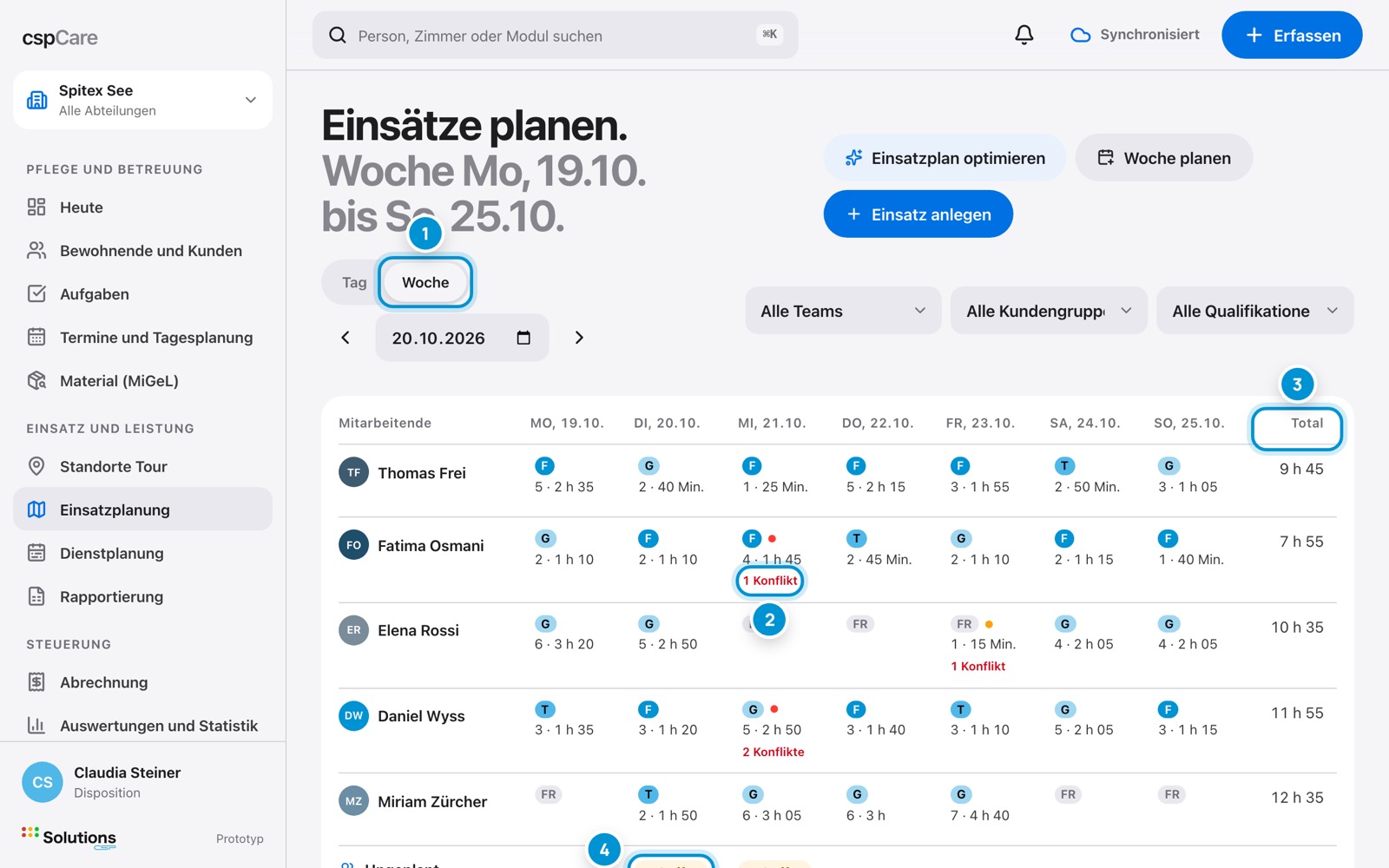Screen dimensions: 1389x868
Task: Open date picker calendar icon
Action: click(523, 338)
